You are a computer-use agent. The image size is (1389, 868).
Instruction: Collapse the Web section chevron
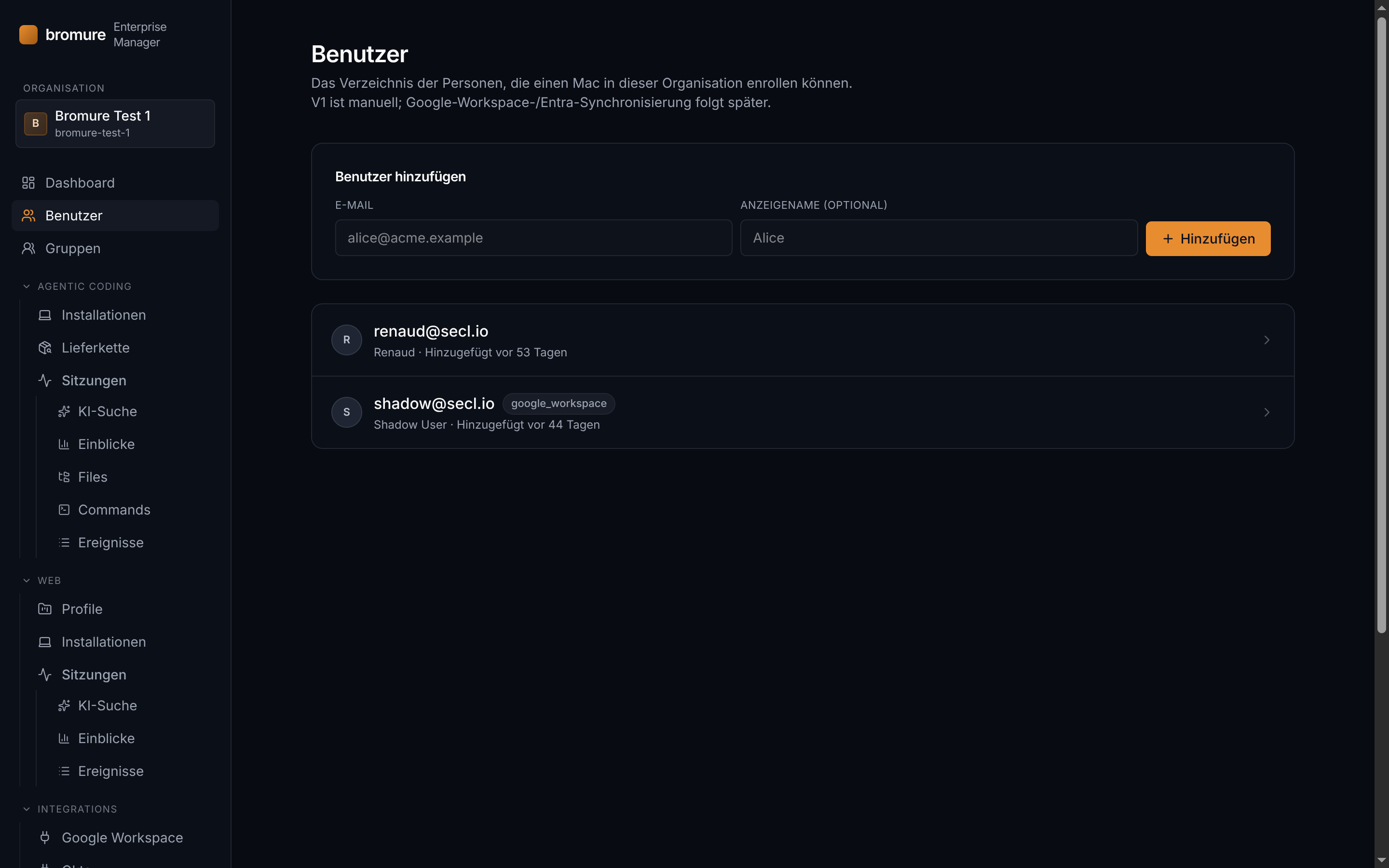tap(27, 581)
